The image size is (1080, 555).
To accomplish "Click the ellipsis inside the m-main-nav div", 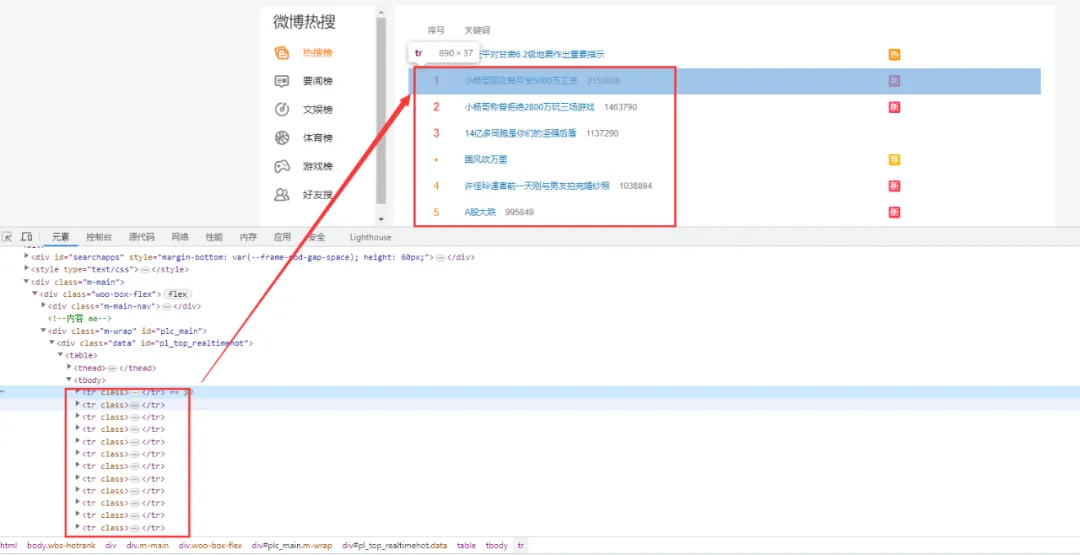I will [166, 306].
